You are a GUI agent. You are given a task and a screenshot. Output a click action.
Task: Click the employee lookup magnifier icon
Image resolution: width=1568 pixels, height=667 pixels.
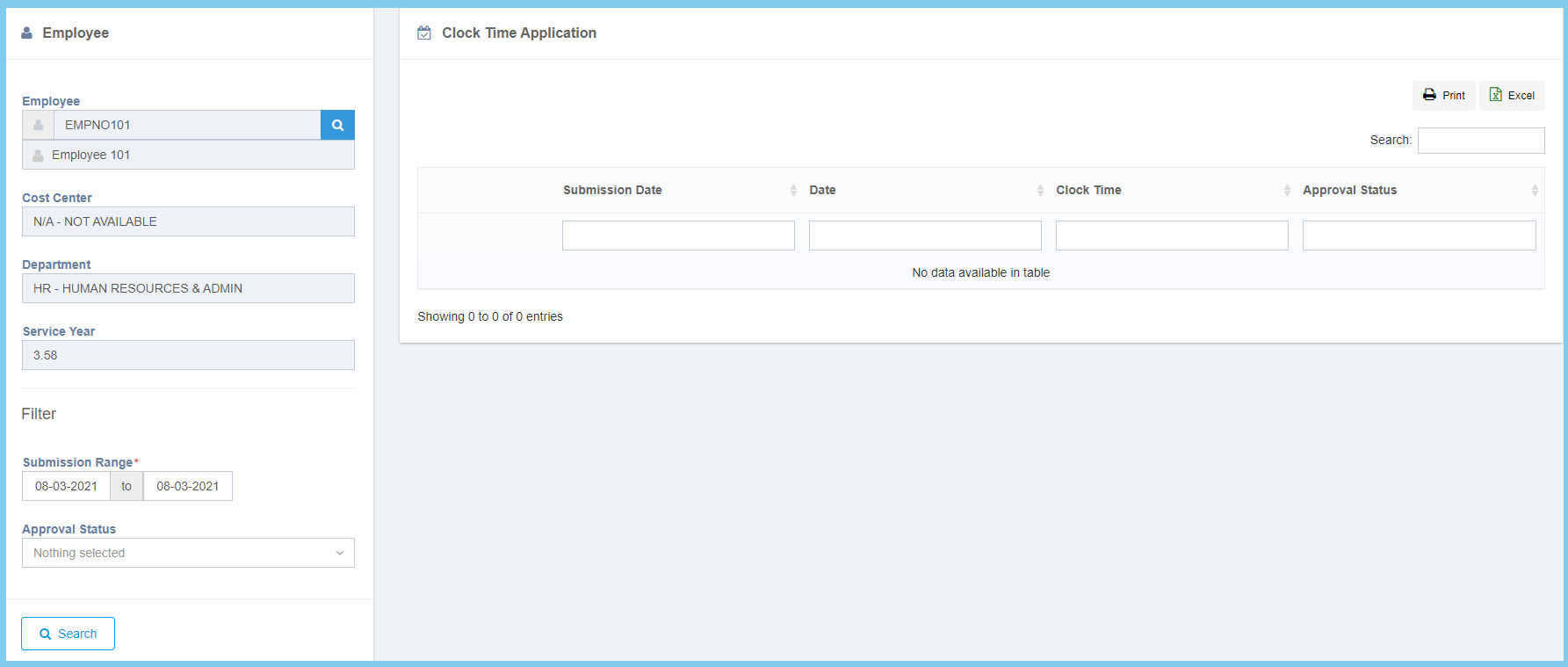click(x=337, y=125)
